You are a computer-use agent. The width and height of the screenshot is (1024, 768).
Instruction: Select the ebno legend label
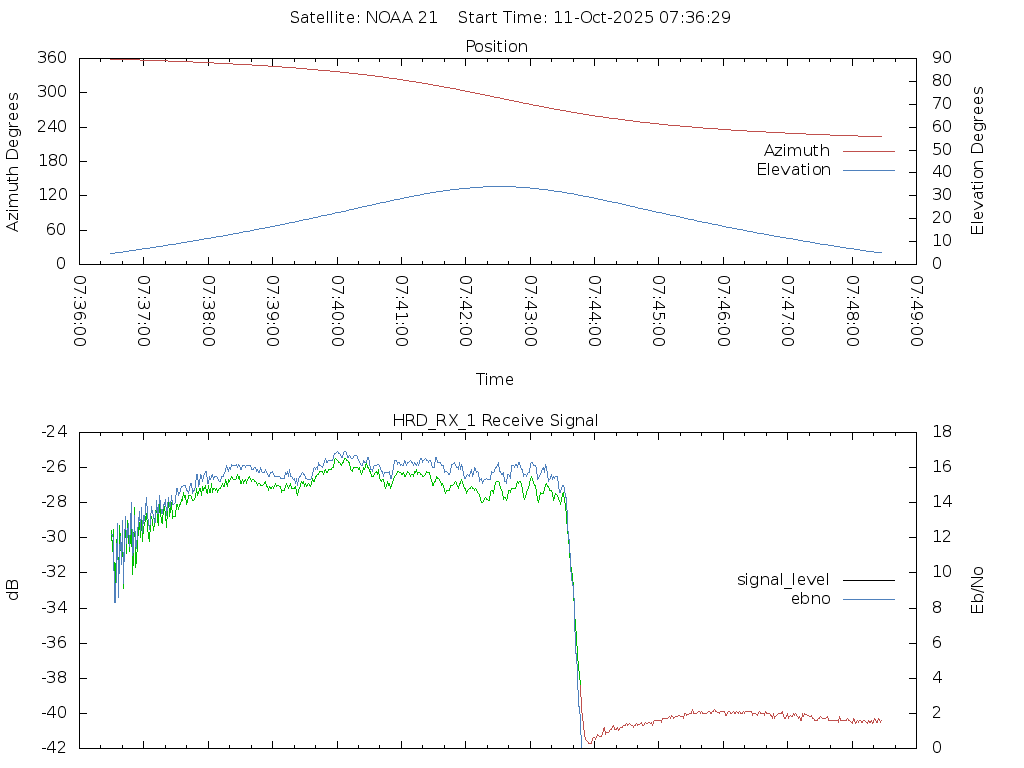point(810,599)
